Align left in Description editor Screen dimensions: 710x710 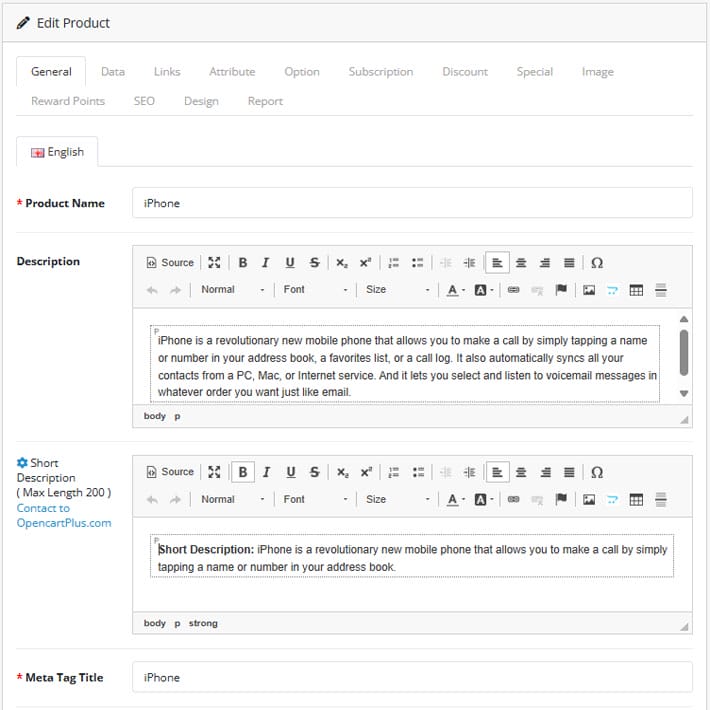497,263
